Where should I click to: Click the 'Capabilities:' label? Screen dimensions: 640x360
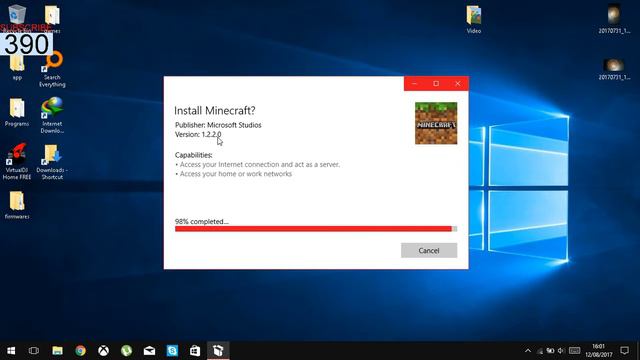coord(193,155)
